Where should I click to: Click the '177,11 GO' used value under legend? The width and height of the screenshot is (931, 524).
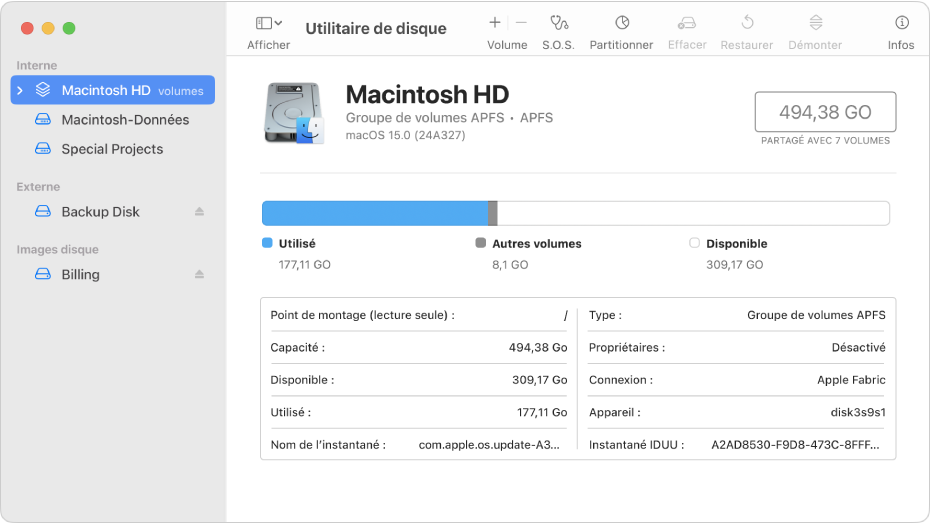[305, 265]
